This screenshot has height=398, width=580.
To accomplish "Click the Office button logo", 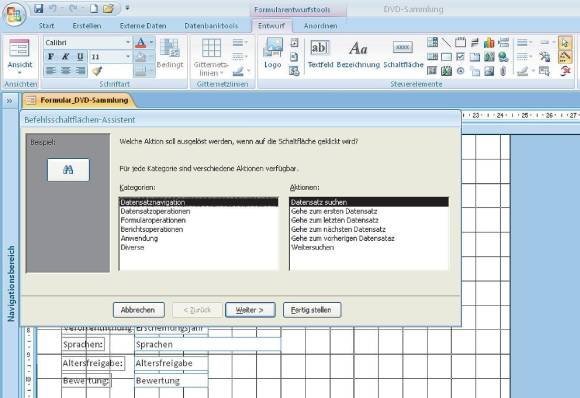I will tap(14, 15).
